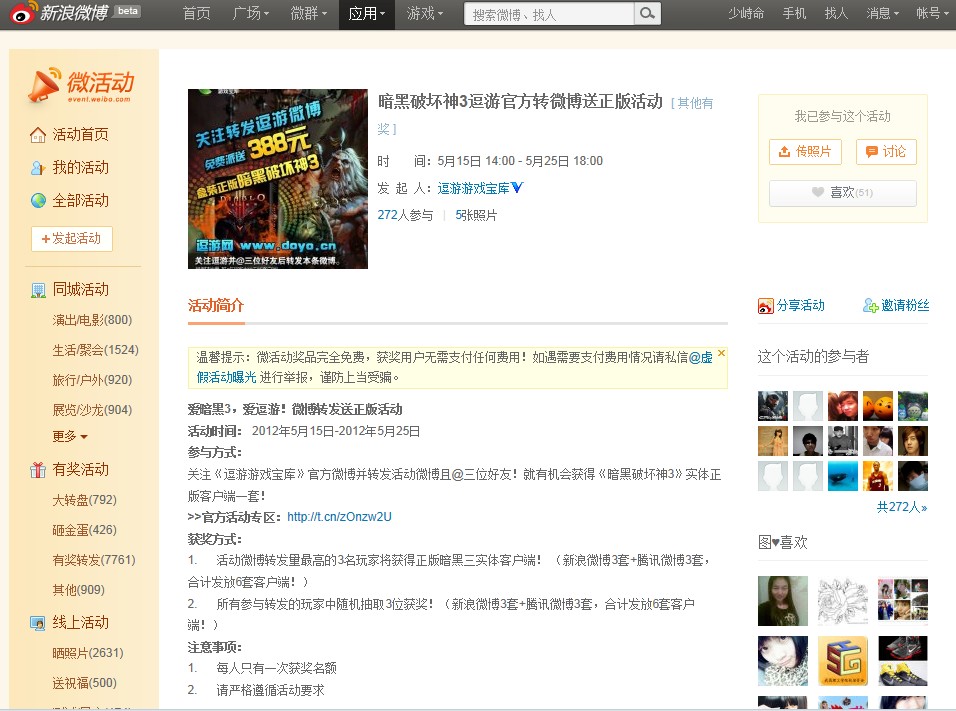956x711 pixels.
Task: Click the globe icon beside 全部活动
Action: 38,201
